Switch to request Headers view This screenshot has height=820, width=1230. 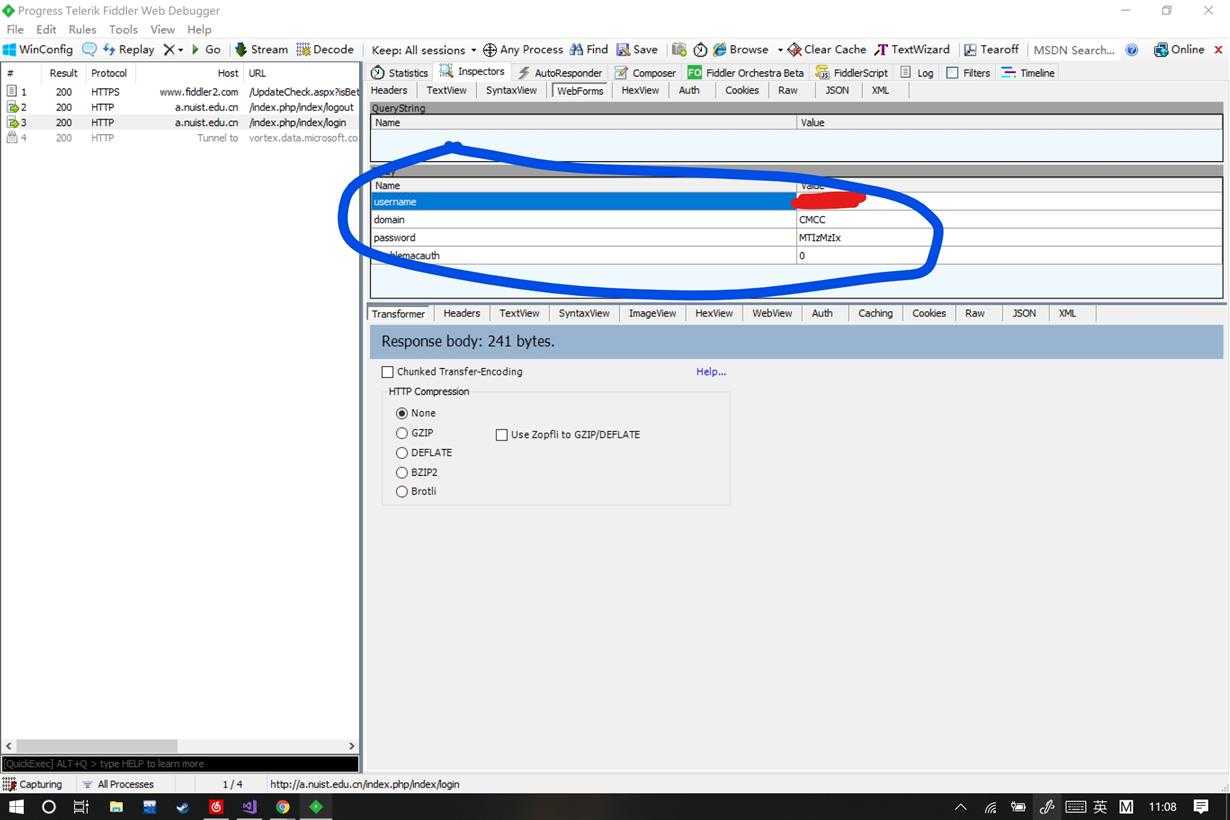point(389,90)
